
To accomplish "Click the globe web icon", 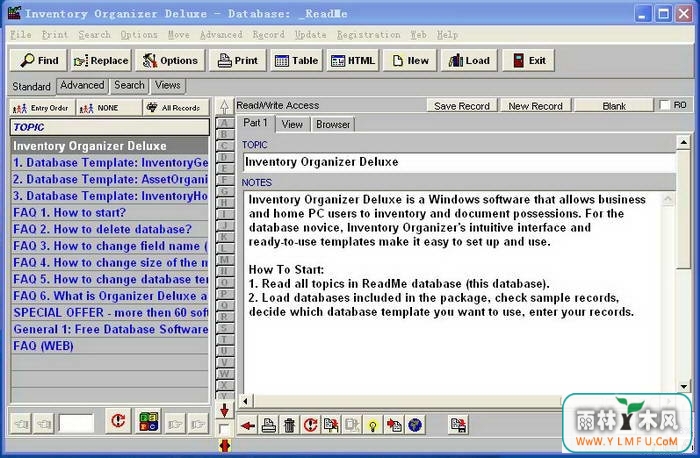I will click(415, 425).
